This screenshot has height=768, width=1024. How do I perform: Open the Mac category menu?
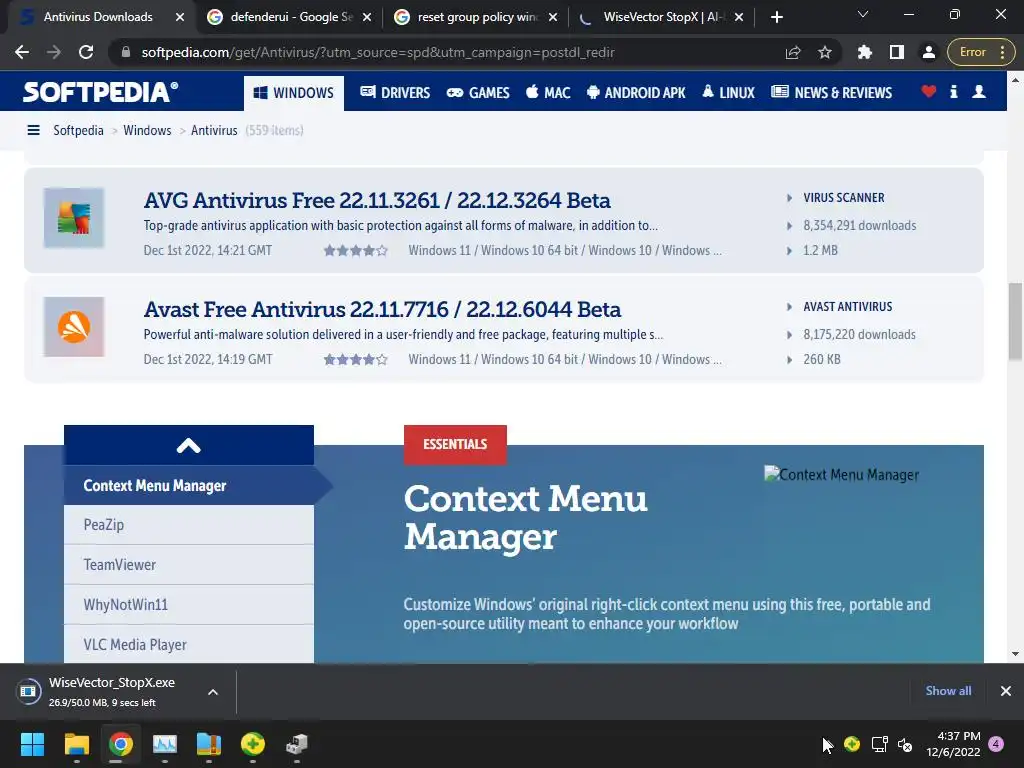click(548, 93)
